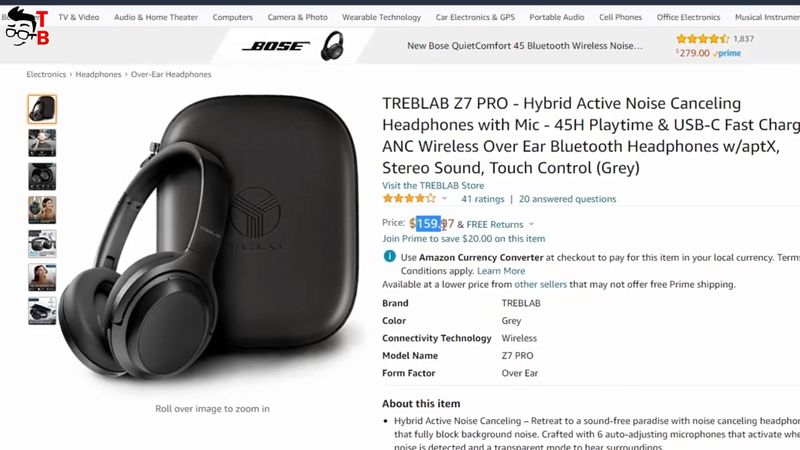Click the Bose ad star rating

pos(703,38)
